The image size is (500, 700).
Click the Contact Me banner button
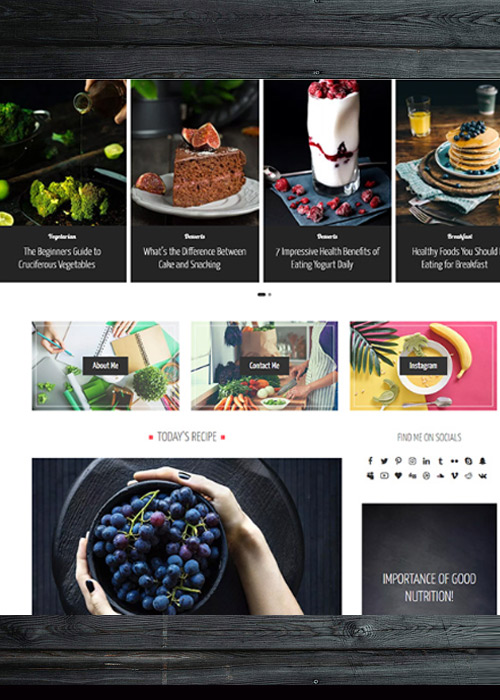click(x=264, y=366)
